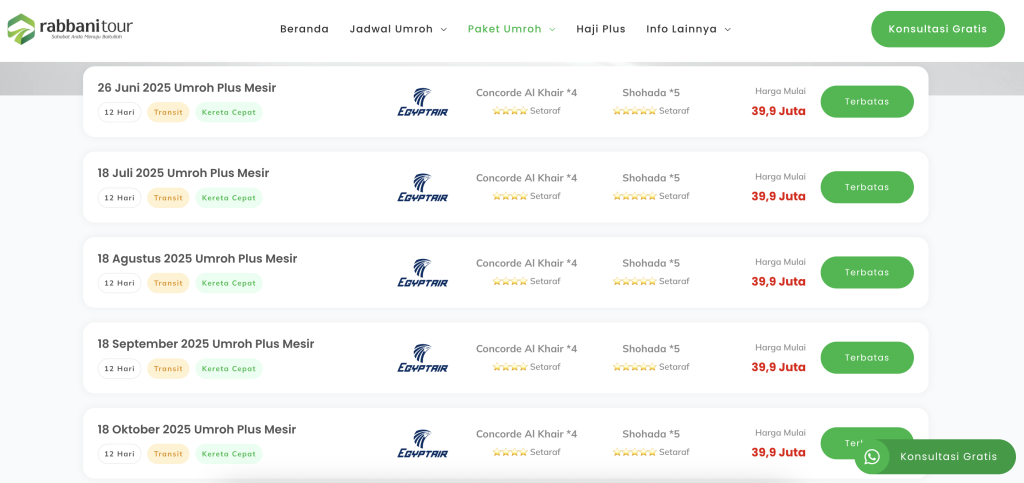Click EgyptAir logo on 18 Agustus package
The width and height of the screenshot is (1024, 483).
tap(423, 273)
